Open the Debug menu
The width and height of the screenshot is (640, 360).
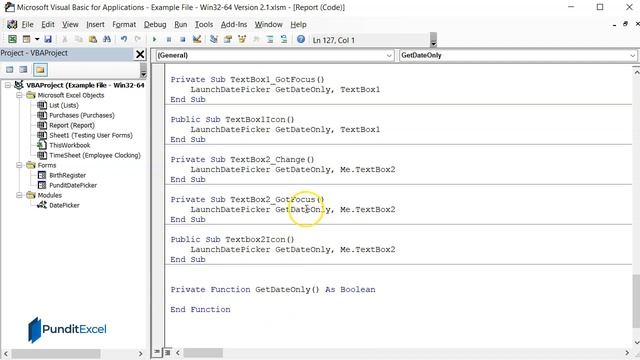[x=155, y=24]
